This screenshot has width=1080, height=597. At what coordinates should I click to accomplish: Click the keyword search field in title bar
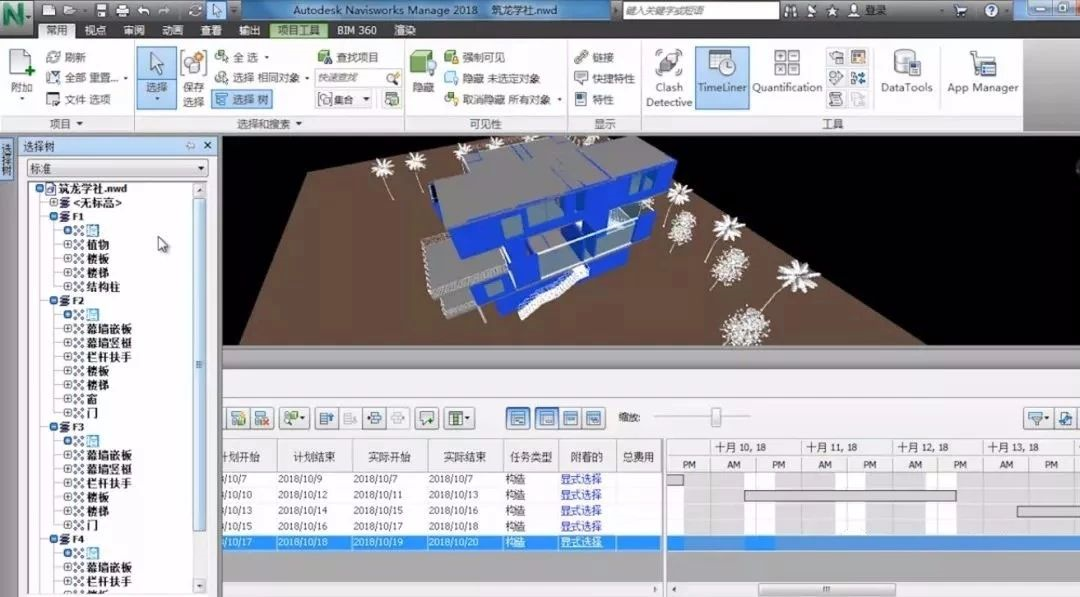699,10
